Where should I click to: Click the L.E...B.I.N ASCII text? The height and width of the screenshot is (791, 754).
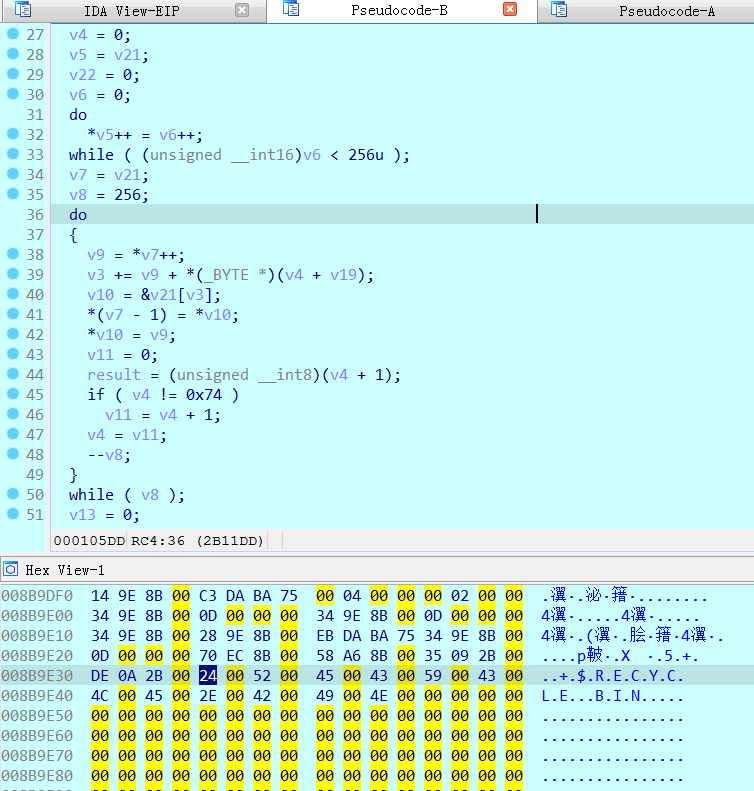(612, 695)
